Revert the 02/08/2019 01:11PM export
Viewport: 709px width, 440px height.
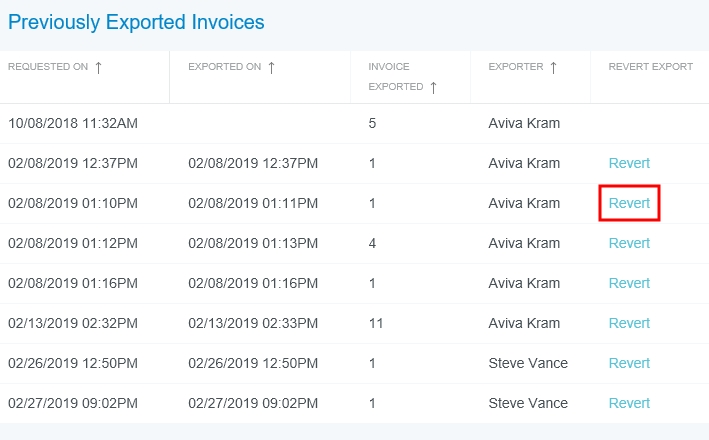click(629, 203)
